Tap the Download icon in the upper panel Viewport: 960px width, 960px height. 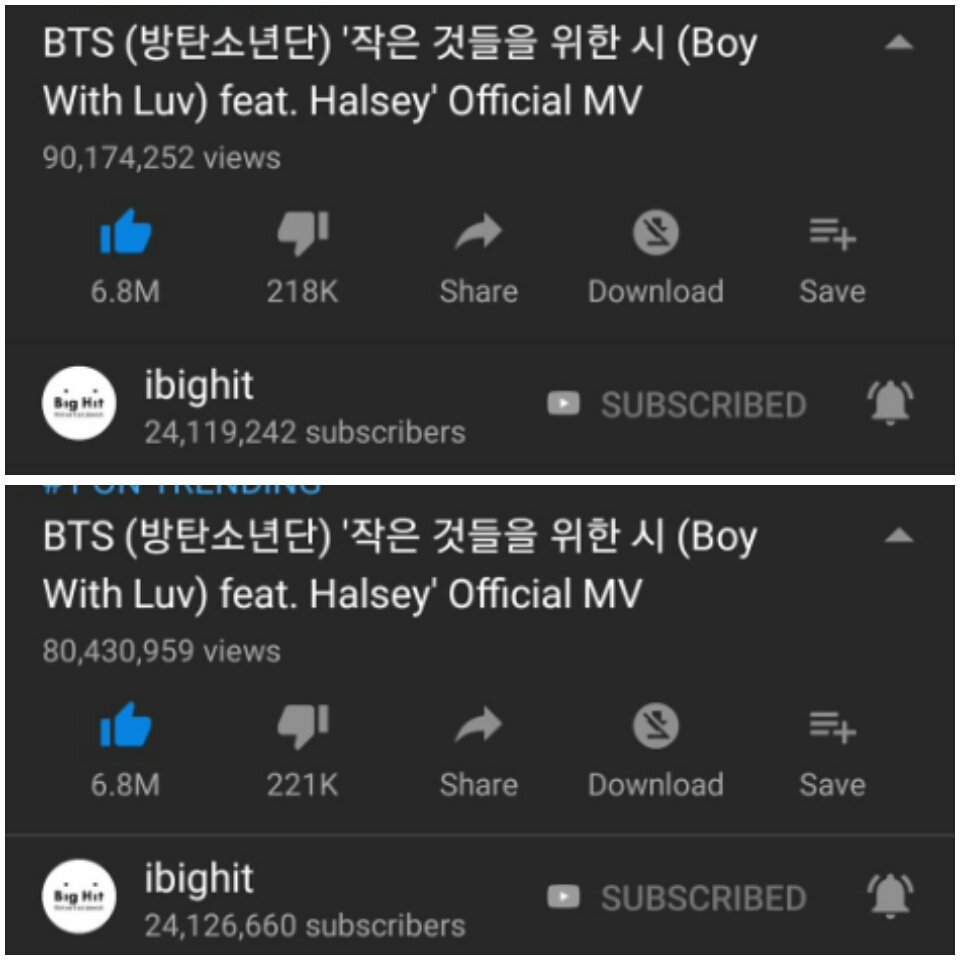(655, 232)
